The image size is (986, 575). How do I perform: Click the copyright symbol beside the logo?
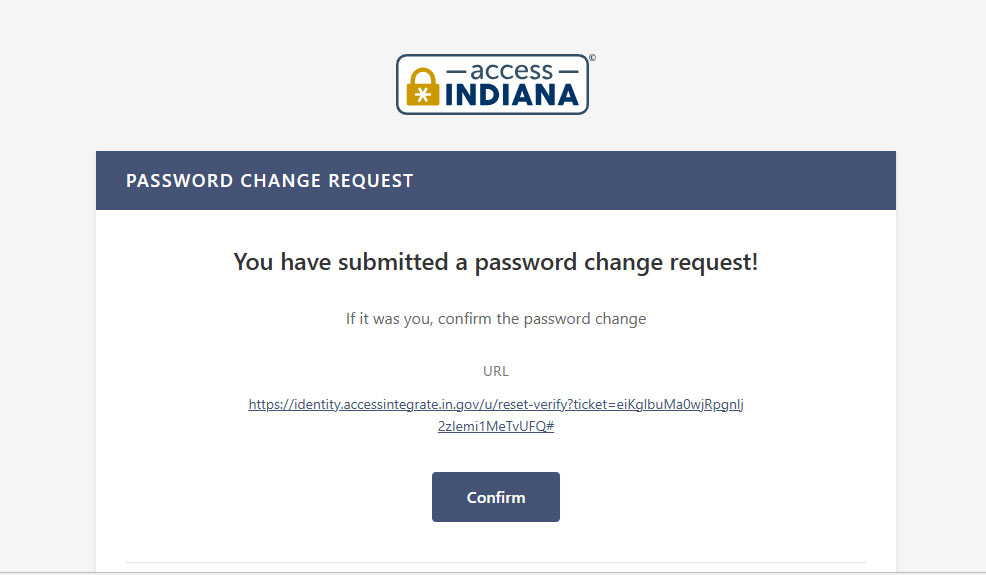pos(592,58)
